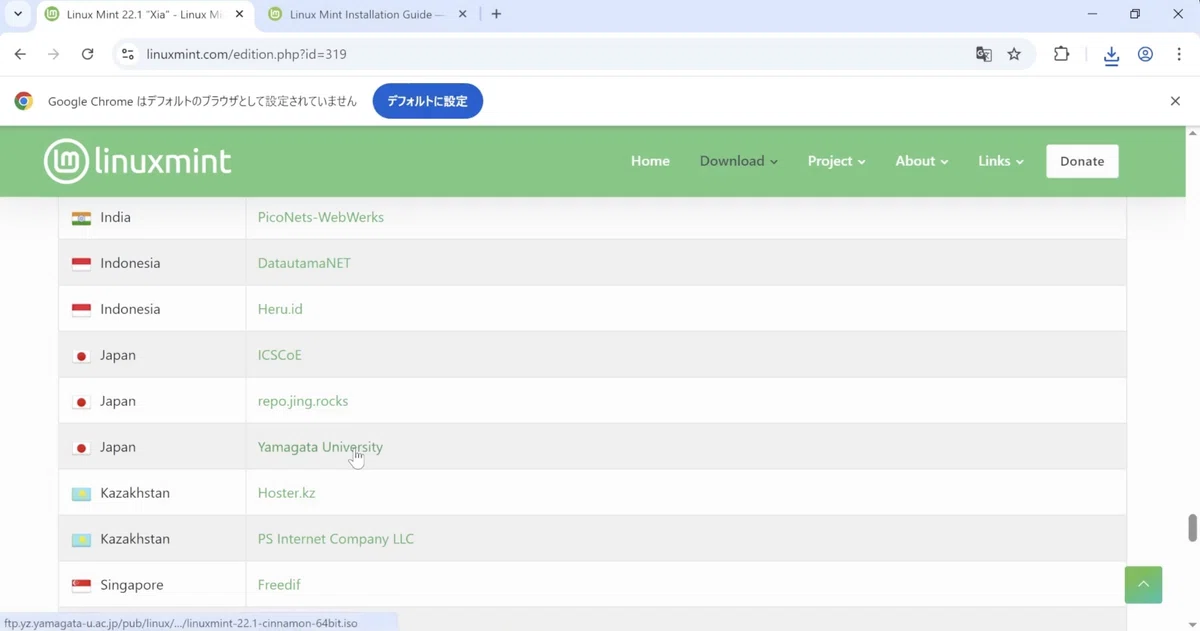Open the Chrome profile icon
Image resolution: width=1200 pixels, height=631 pixels.
click(1145, 54)
